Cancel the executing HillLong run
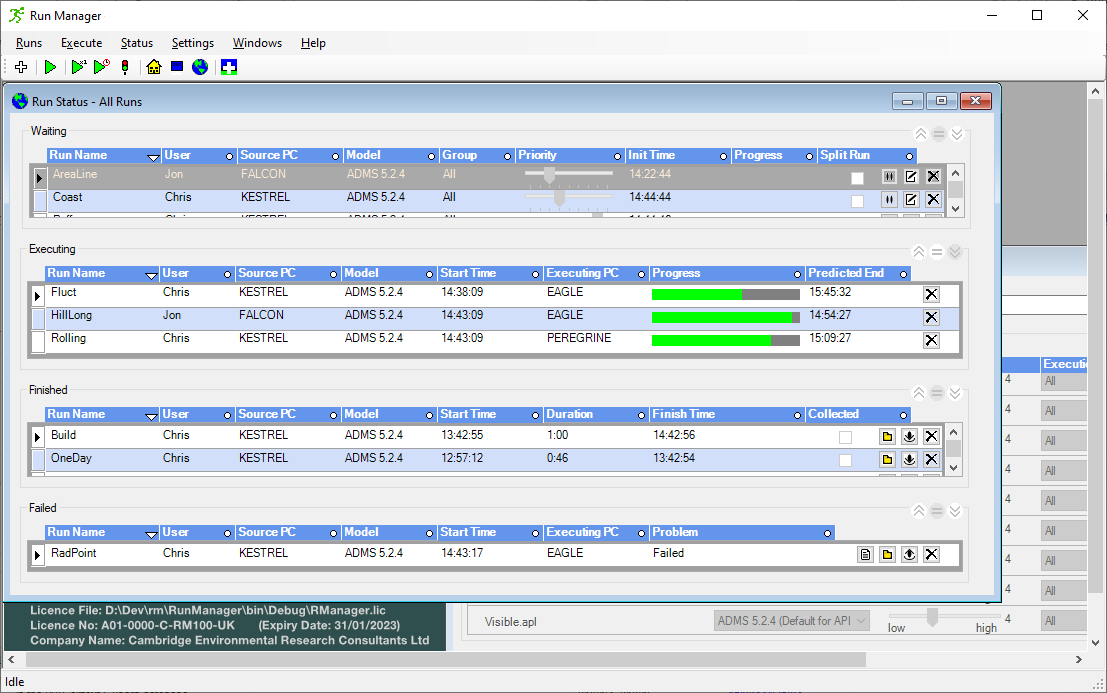 (x=931, y=317)
